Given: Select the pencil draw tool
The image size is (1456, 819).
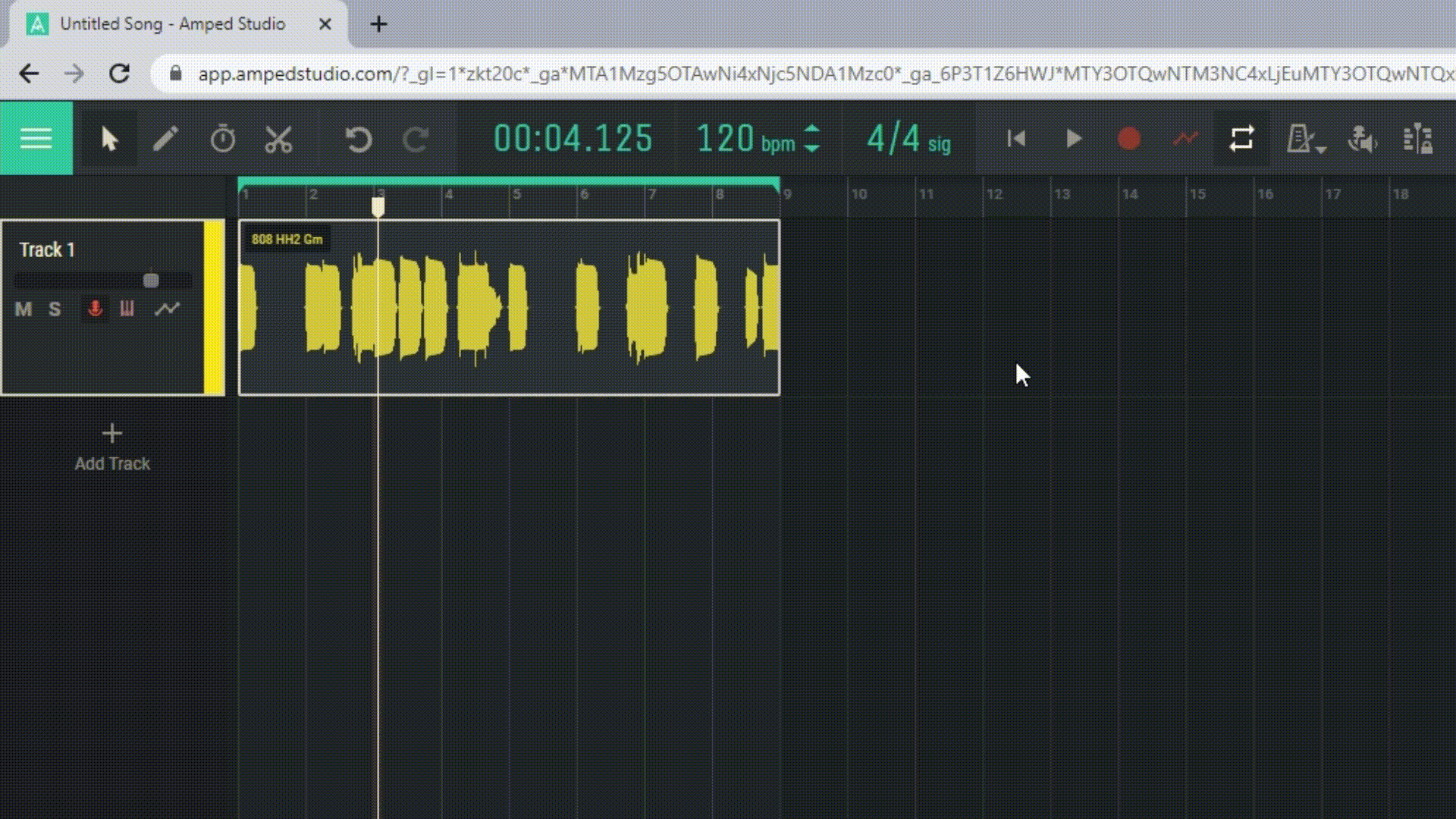Looking at the screenshot, I should coord(165,140).
